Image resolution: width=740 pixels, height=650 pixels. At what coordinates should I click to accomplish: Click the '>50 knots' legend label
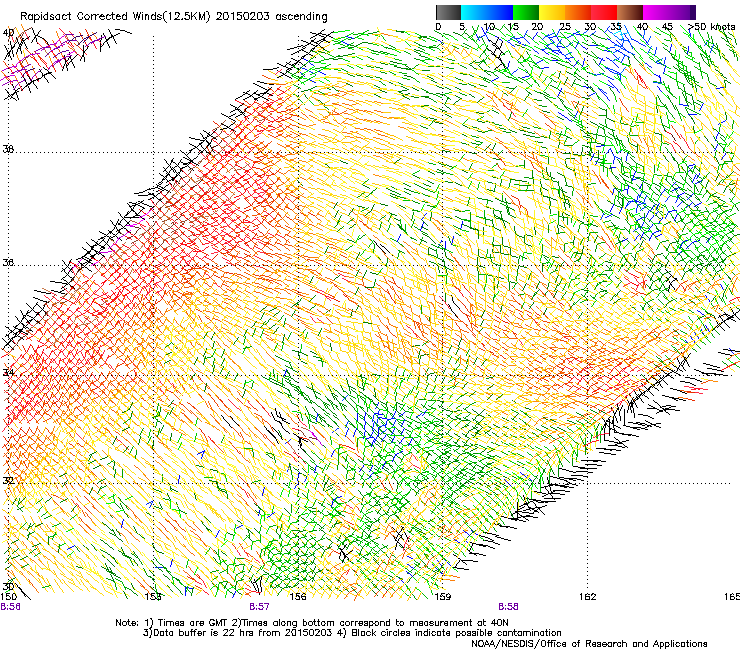pos(711,27)
